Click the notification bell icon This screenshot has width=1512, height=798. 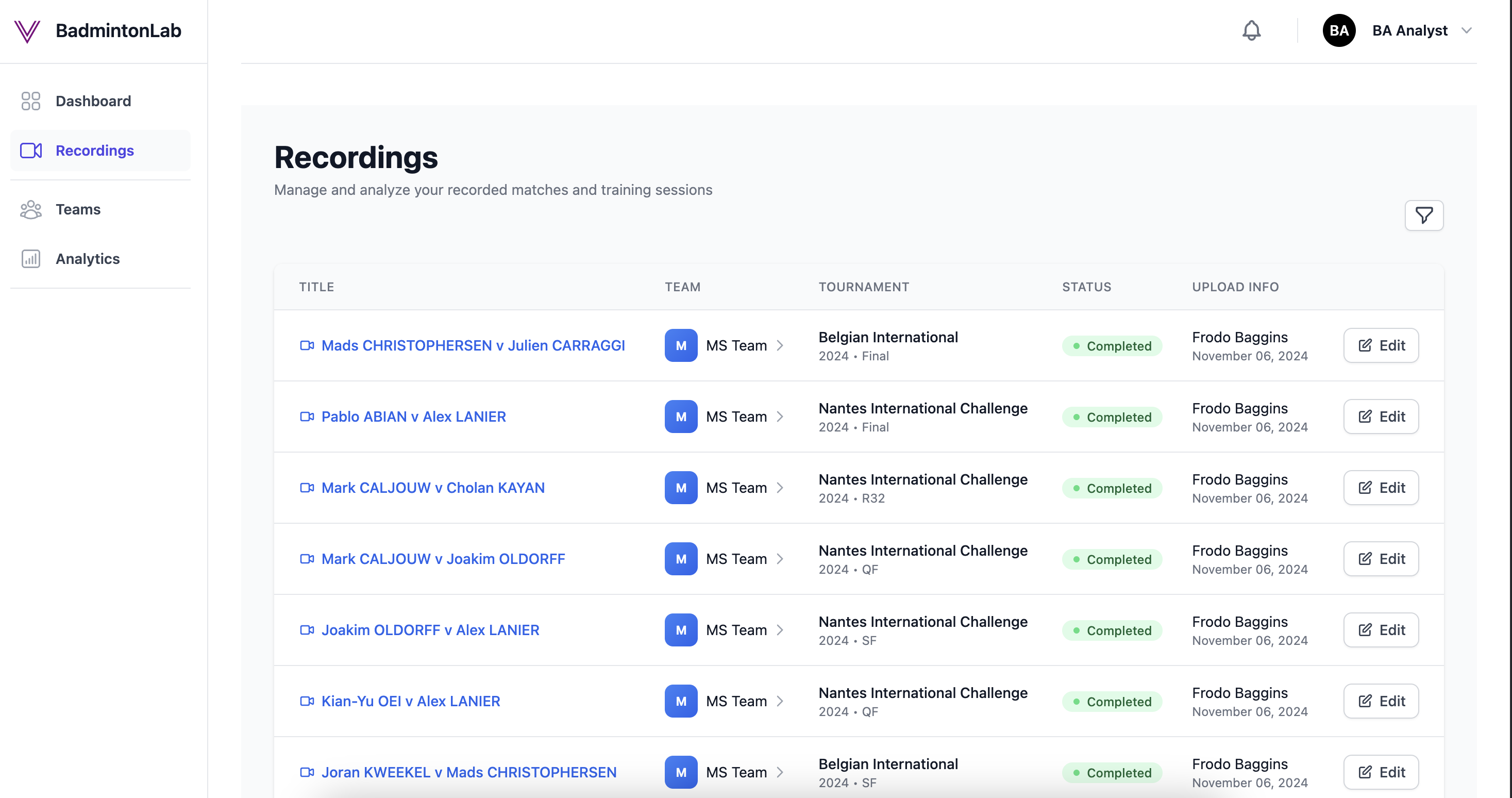(1251, 30)
